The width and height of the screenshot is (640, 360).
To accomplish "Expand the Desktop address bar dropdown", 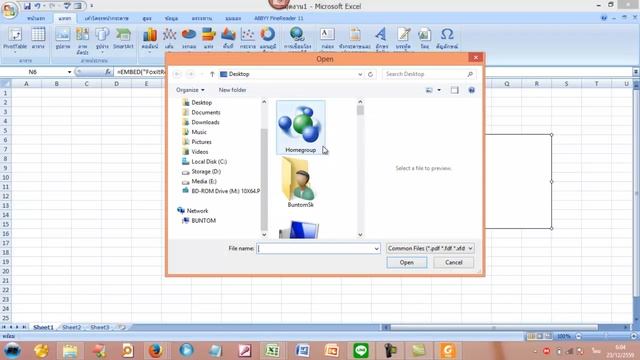I will 360,74.
